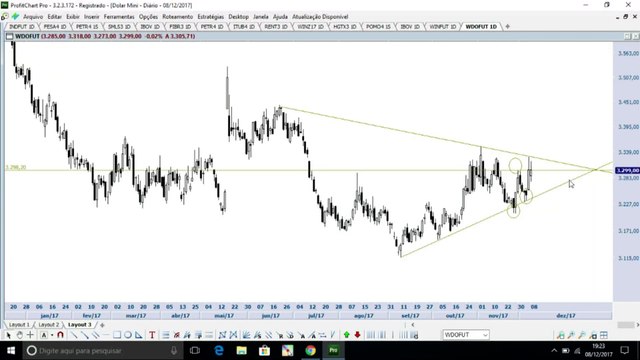Switch to the SMLS3 1D tab
Image resolution: width=640 pixels, height=360 pixels.
119,27
